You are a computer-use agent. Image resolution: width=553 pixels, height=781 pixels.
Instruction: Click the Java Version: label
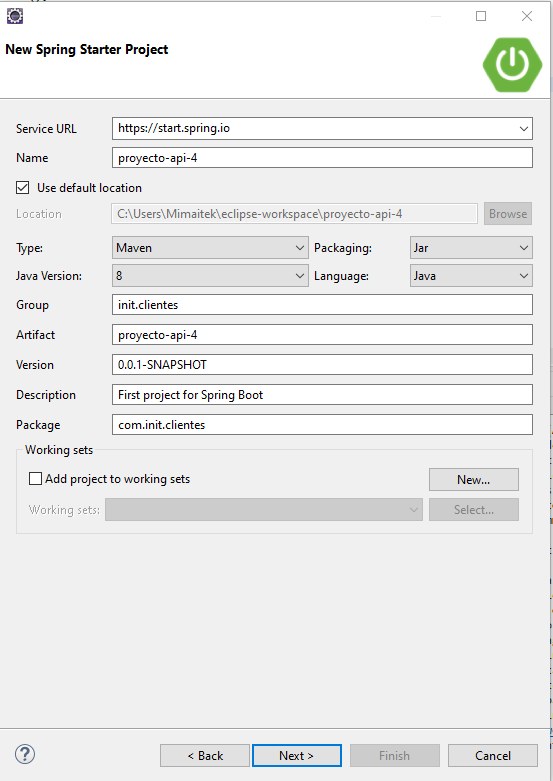pyautogui.click(x=49, y=275)
